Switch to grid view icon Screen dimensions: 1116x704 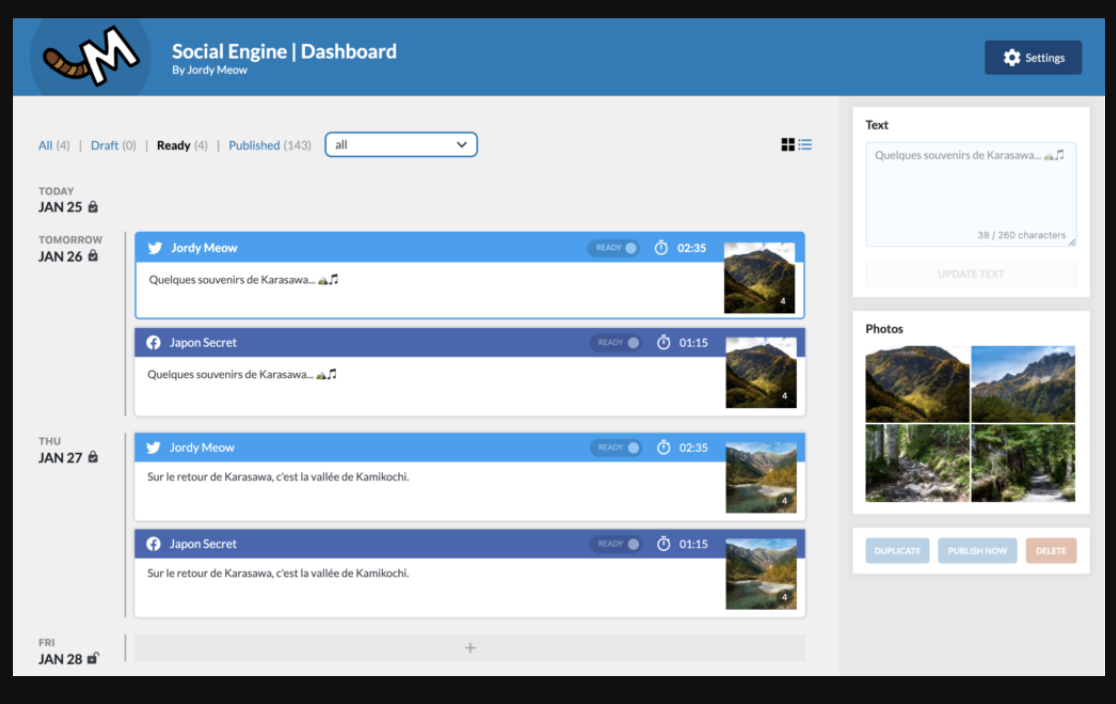tap(788, 145)
